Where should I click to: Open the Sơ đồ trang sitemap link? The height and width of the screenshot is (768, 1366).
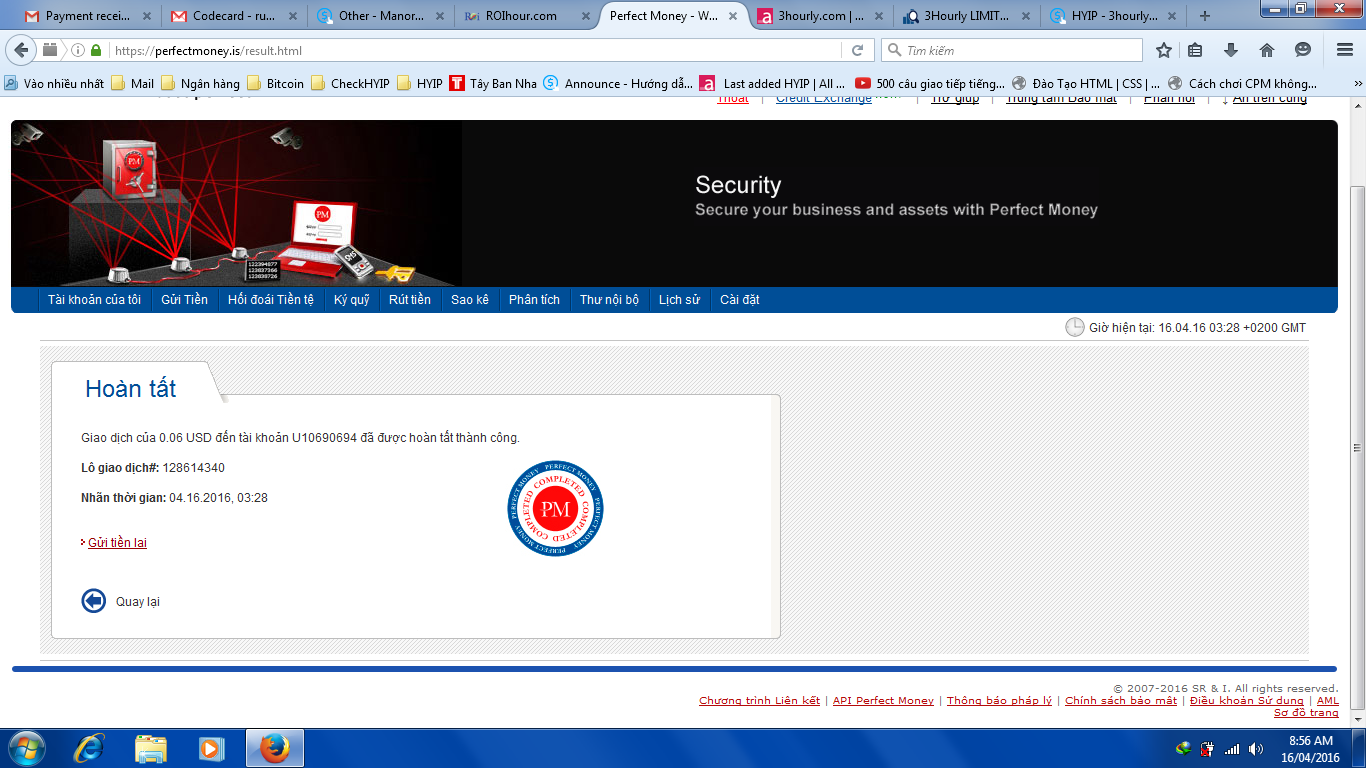click(1306, 713)
